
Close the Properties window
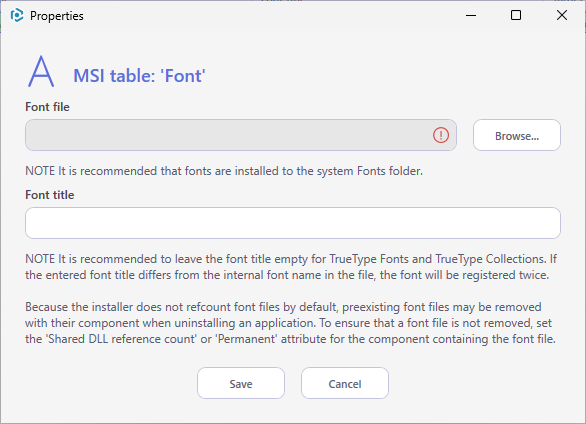coord(562,15)
